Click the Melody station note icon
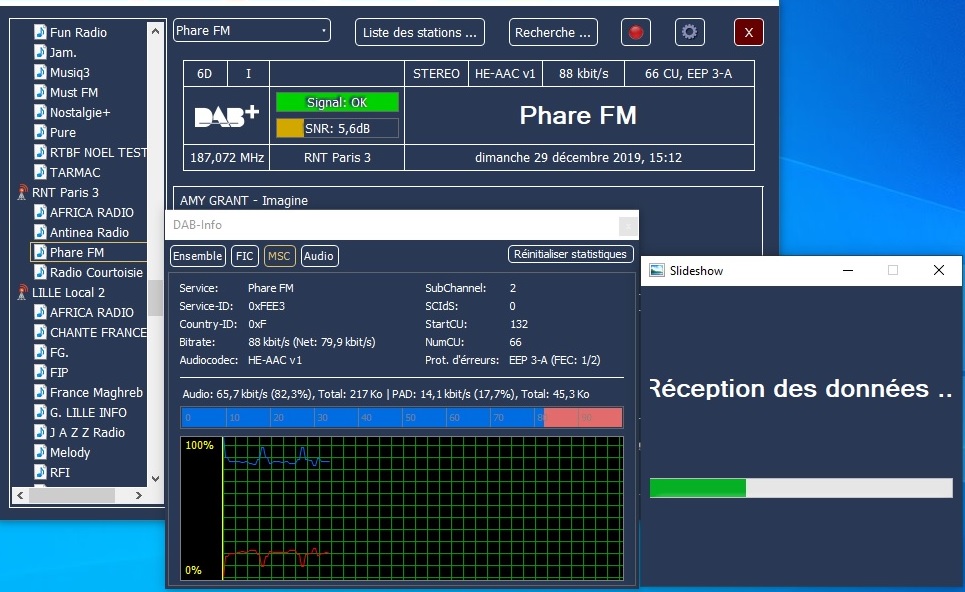Image resolution: width=965 pixels, height=592 pixels. [40, 452]
